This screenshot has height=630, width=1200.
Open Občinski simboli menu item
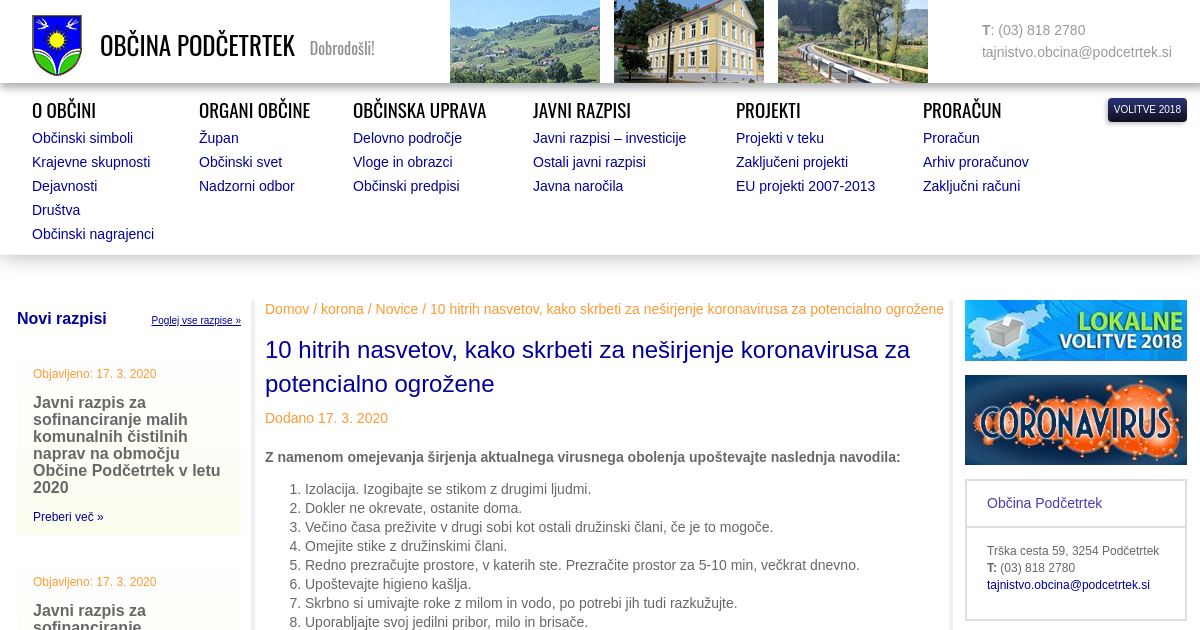82,138
